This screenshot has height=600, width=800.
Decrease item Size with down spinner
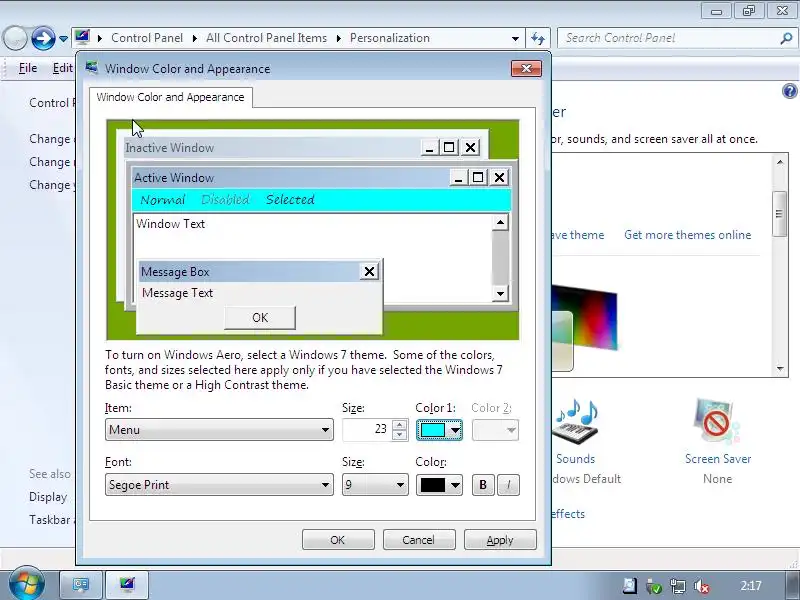(x=400, y=435)
